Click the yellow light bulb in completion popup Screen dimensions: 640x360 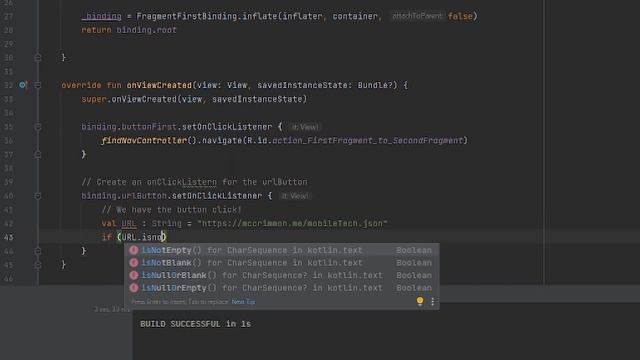point(420,301)
